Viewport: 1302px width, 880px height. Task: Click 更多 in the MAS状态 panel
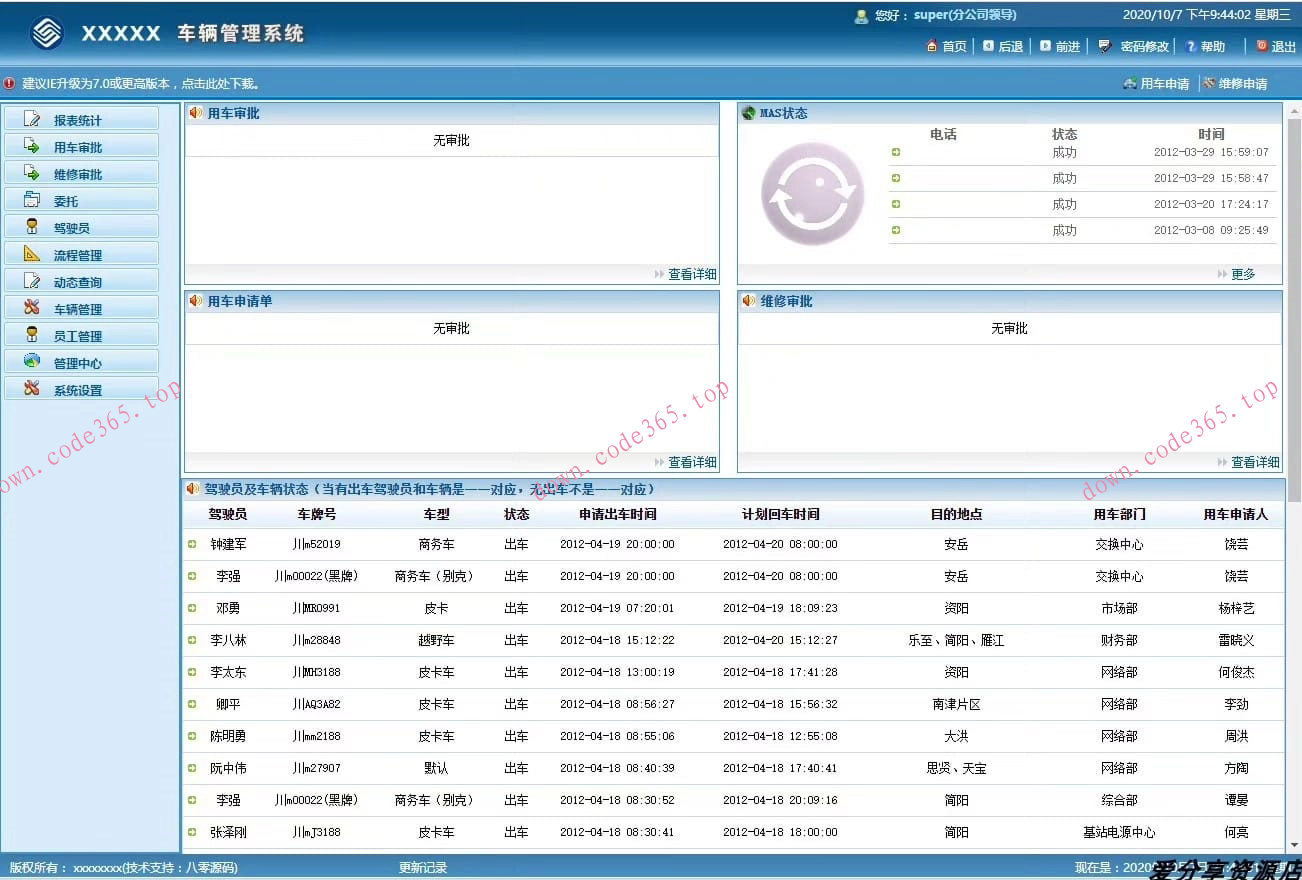pyautogui.click(x=1243, y=274)
